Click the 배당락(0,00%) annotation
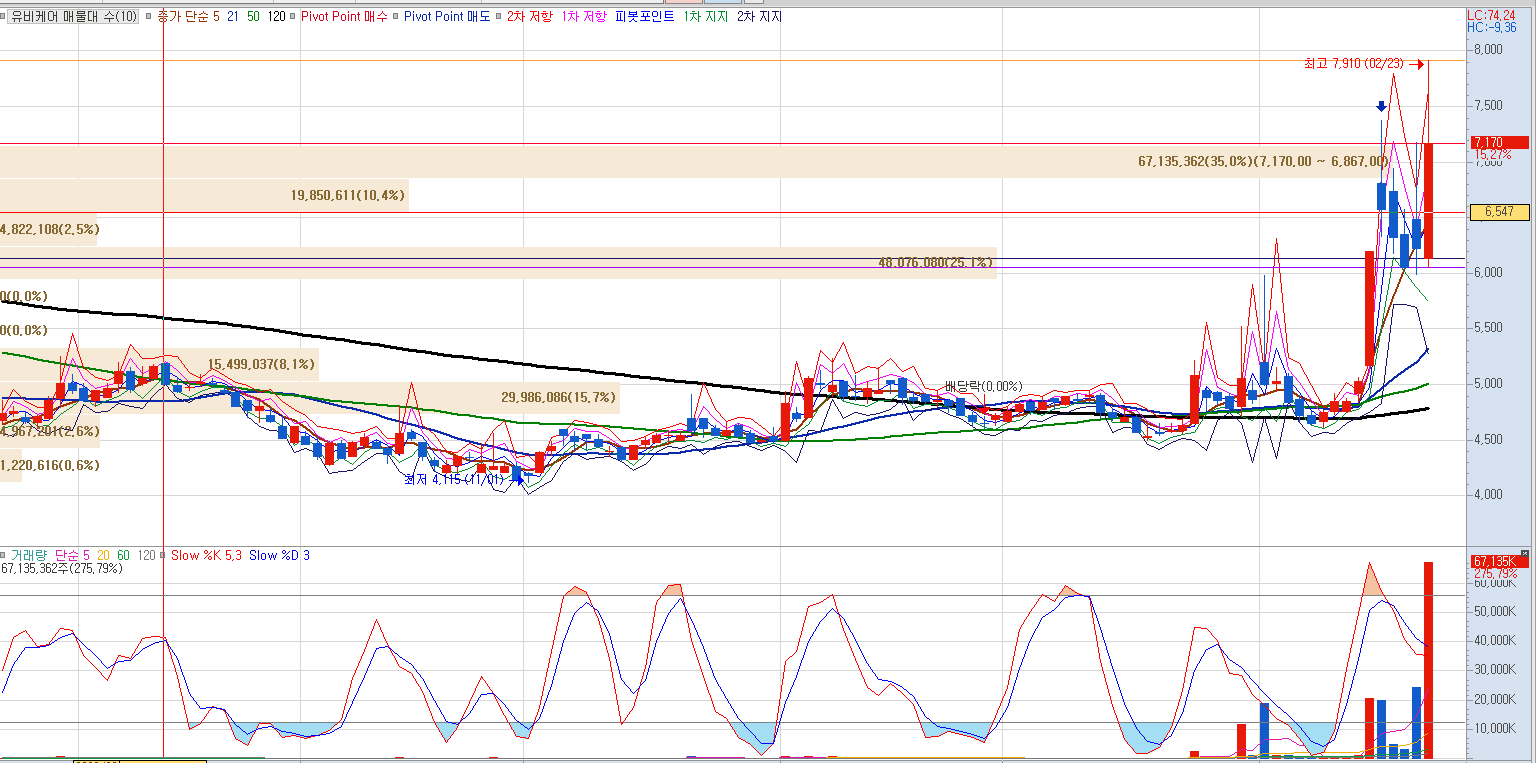Screen dimensions: 1536x763 (x=985, y=386)
